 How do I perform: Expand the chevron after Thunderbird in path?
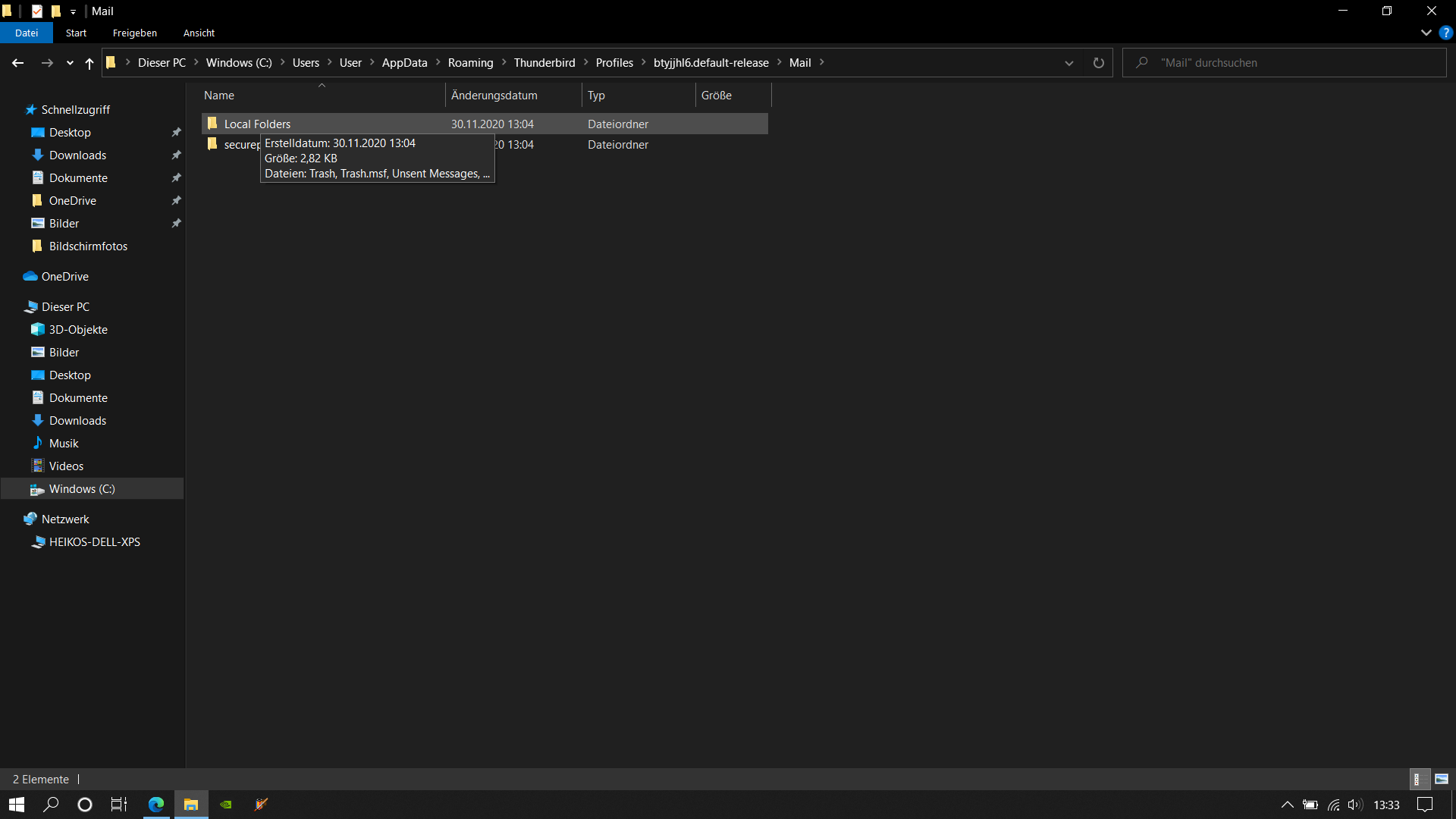pyautogui.click(x=585, y=62)
